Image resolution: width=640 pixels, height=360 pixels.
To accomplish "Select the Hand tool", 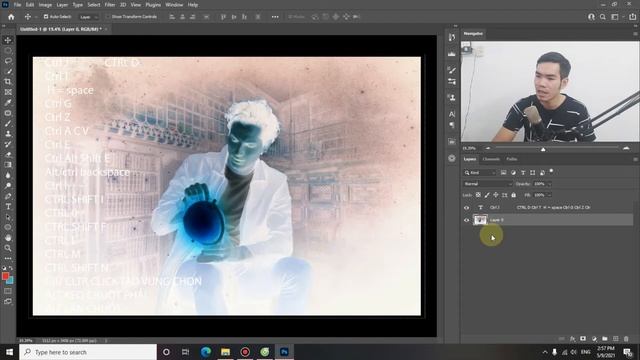I will [x=8, y=238].
